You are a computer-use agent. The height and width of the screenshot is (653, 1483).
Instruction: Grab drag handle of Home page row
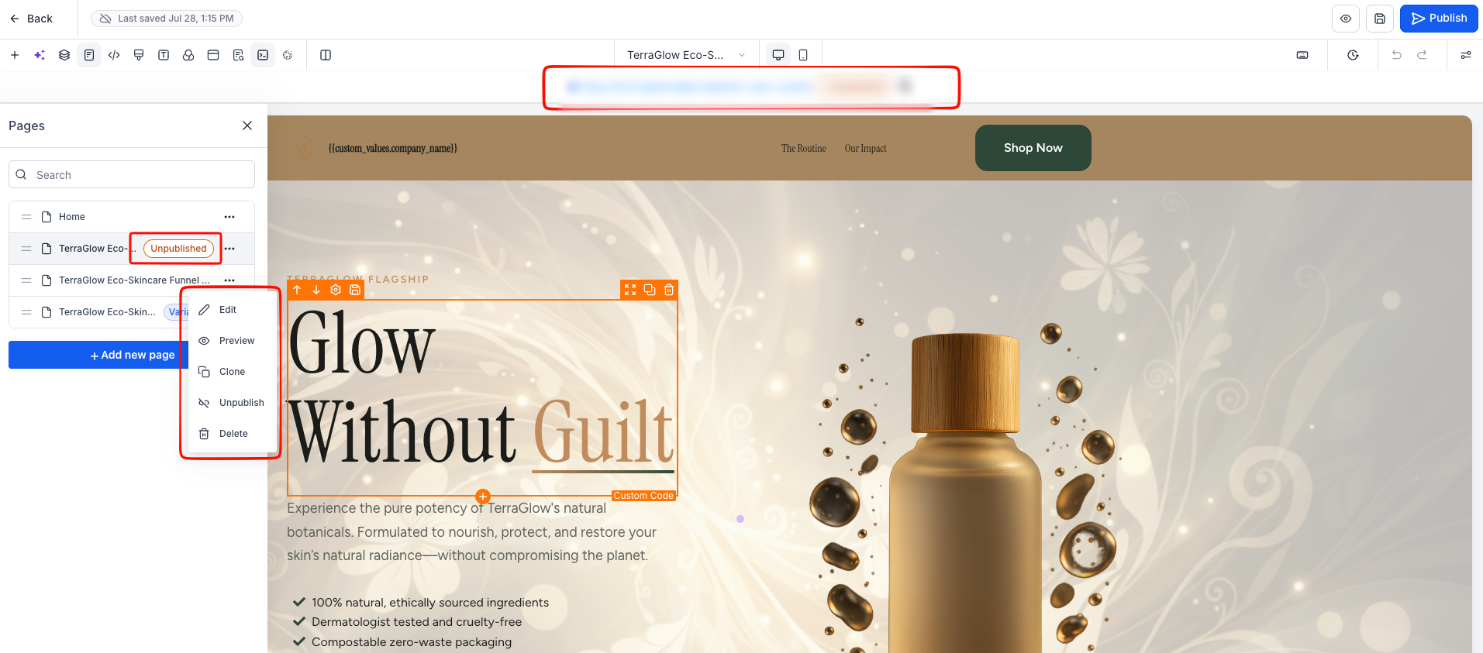point(27,217)
